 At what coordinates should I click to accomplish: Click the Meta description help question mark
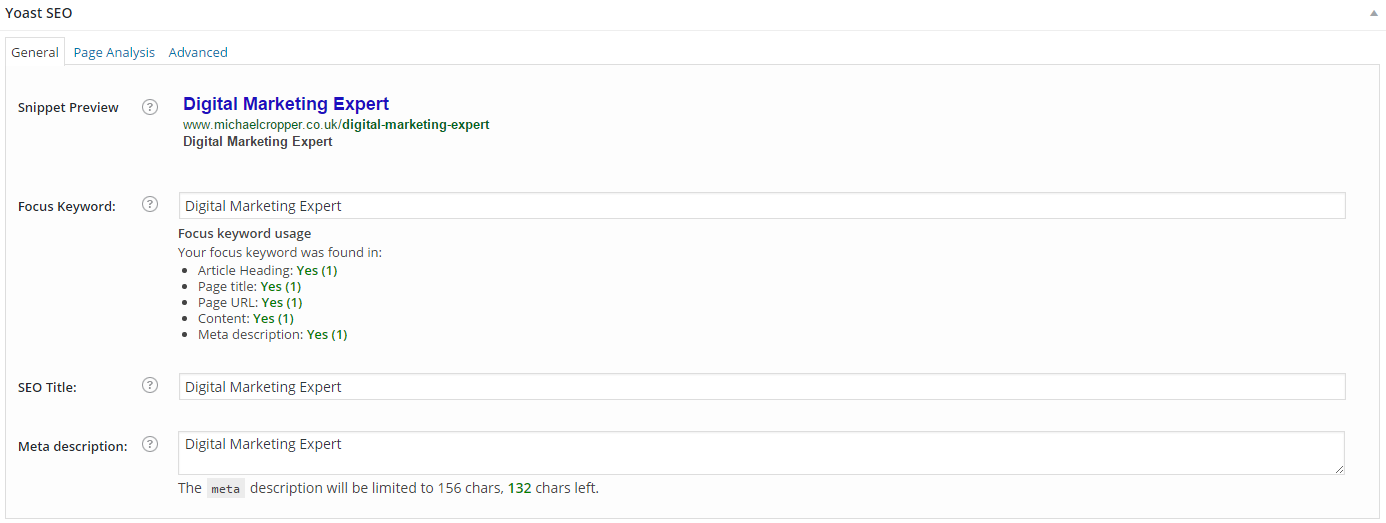point(150,445)
